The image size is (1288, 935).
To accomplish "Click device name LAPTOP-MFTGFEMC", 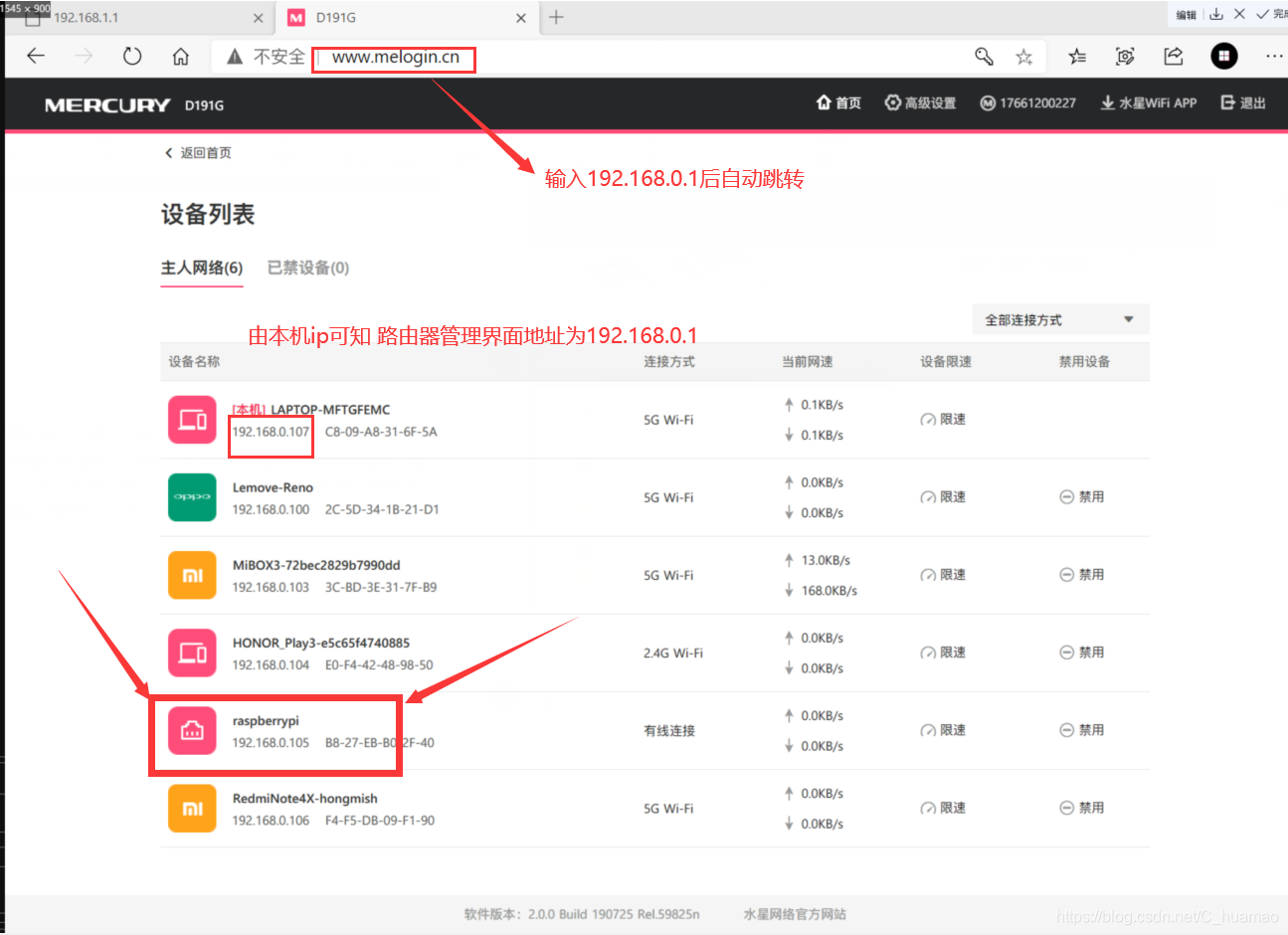I will pos(330,410).
